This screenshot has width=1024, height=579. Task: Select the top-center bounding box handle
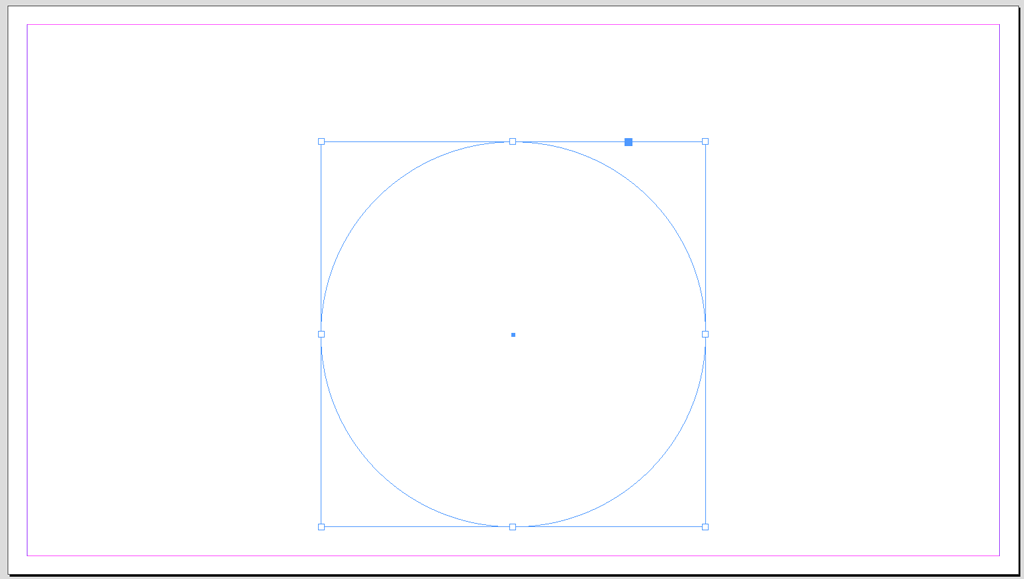coord(514,141)
